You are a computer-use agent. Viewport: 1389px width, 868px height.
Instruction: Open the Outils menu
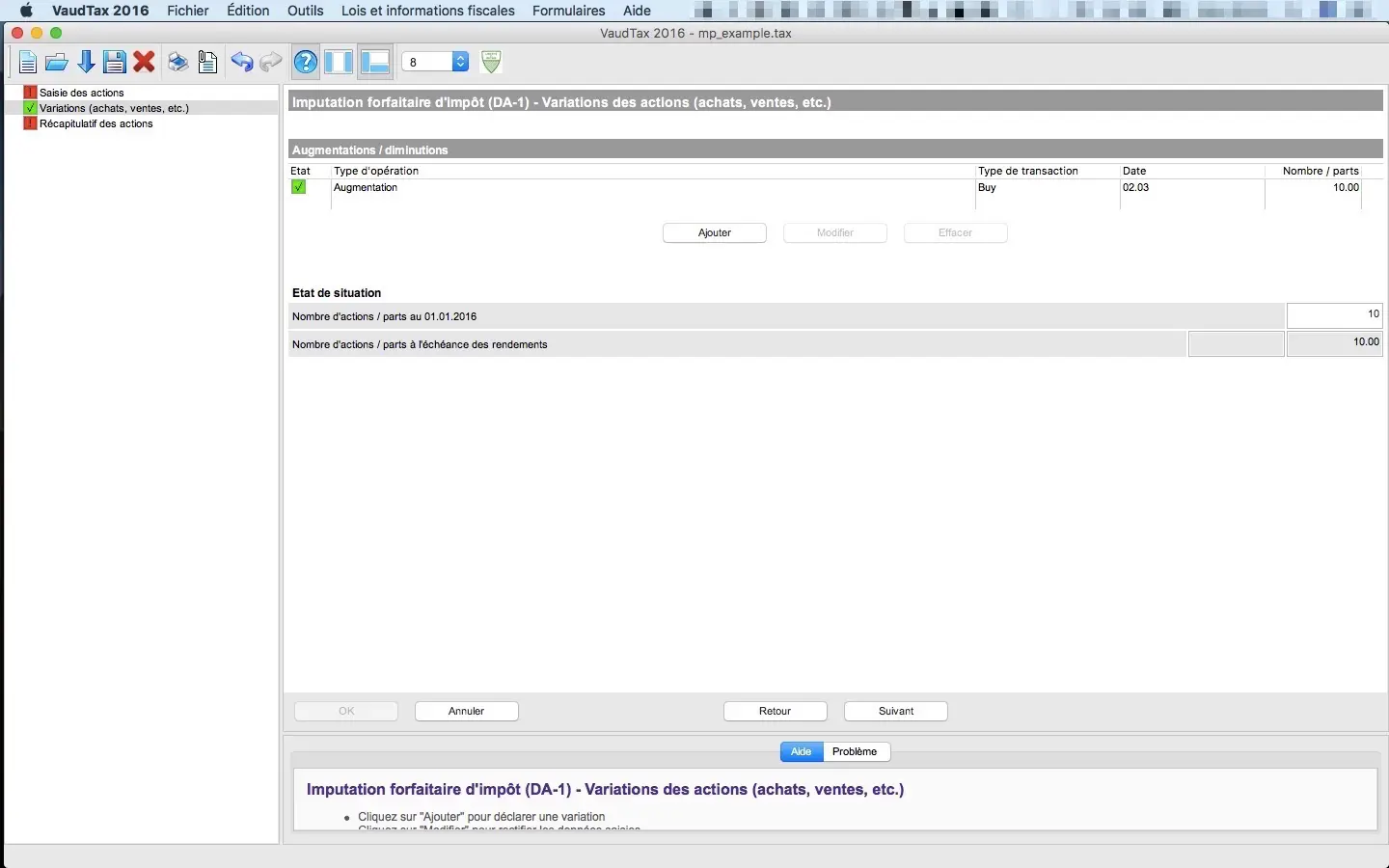(x=306, y=11)
